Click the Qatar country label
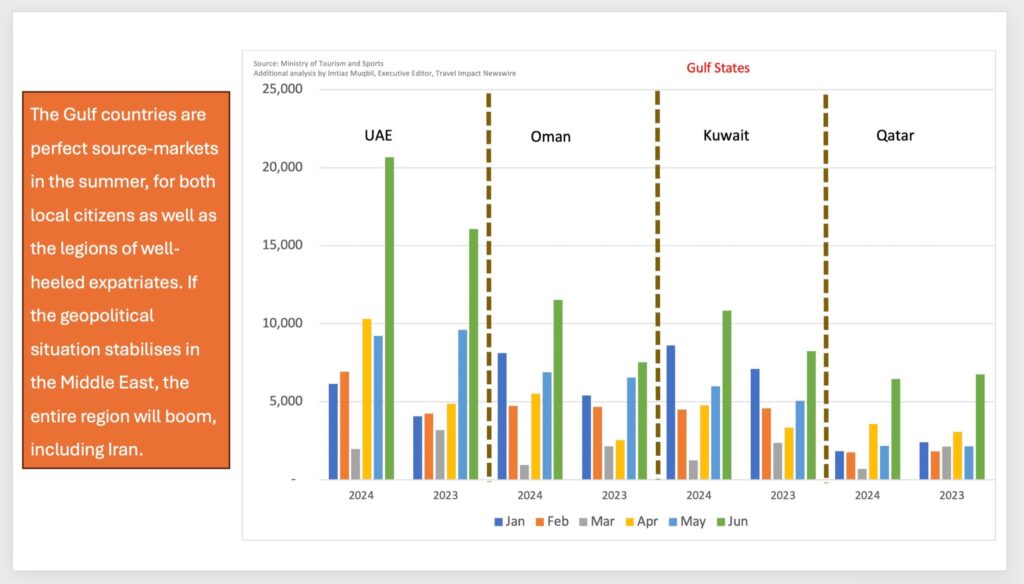Screen dimensions: 1024x584 point(895,136)
